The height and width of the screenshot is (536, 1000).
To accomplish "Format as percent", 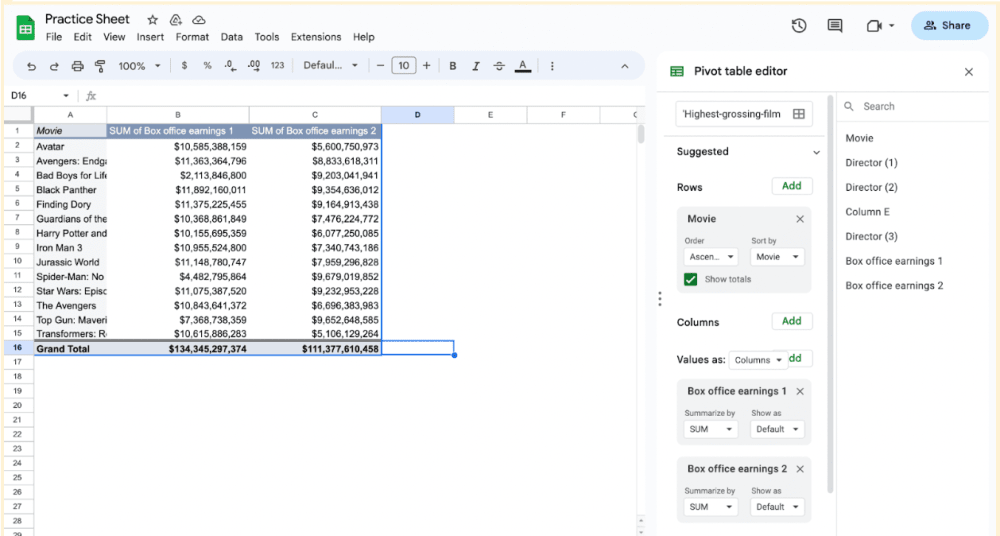I will pyautogui.click(x=207, y=65).
